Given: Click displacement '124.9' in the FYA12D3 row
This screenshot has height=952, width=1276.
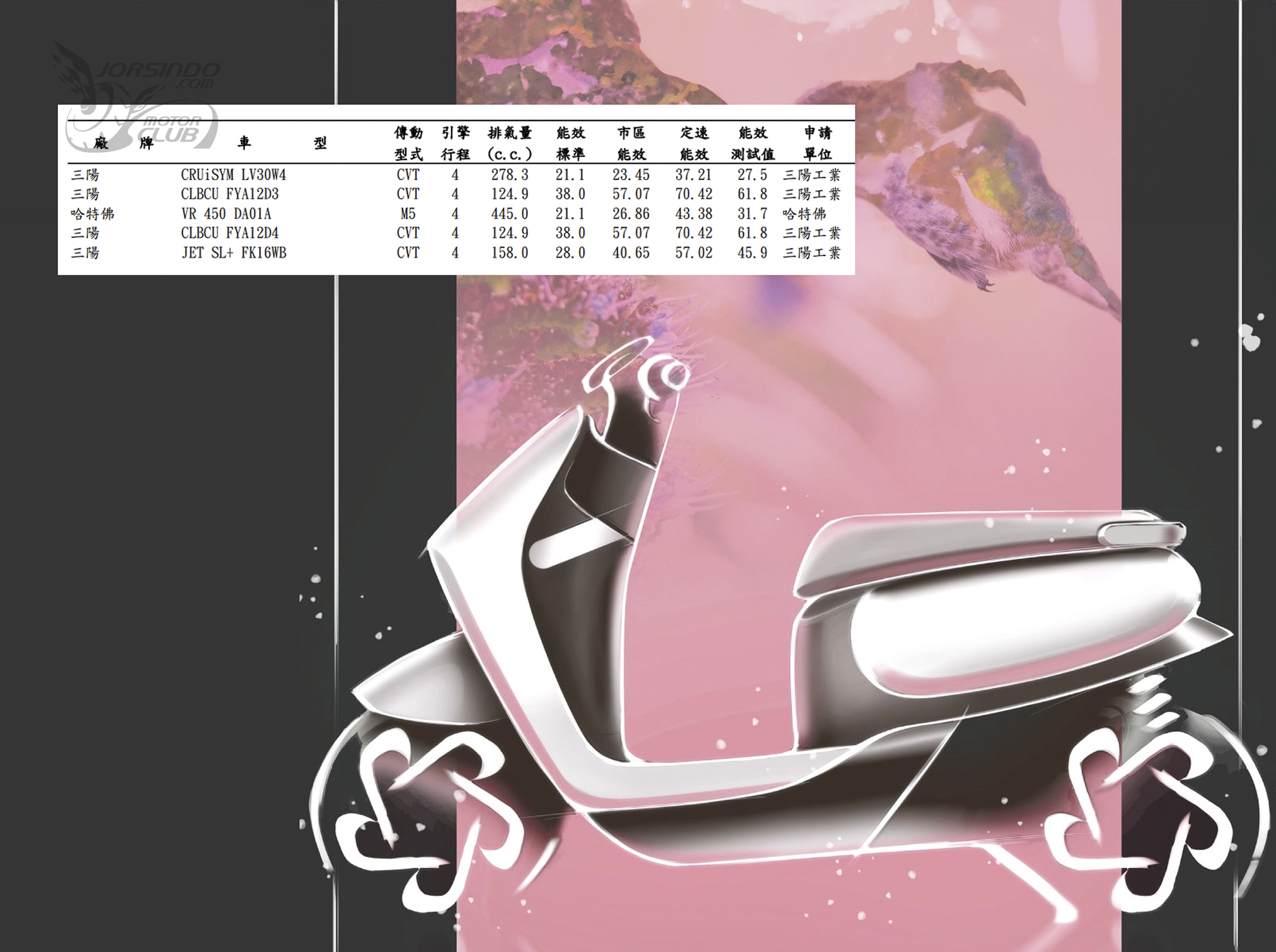Looking at the screenshot, I should [x=510, y=194].
